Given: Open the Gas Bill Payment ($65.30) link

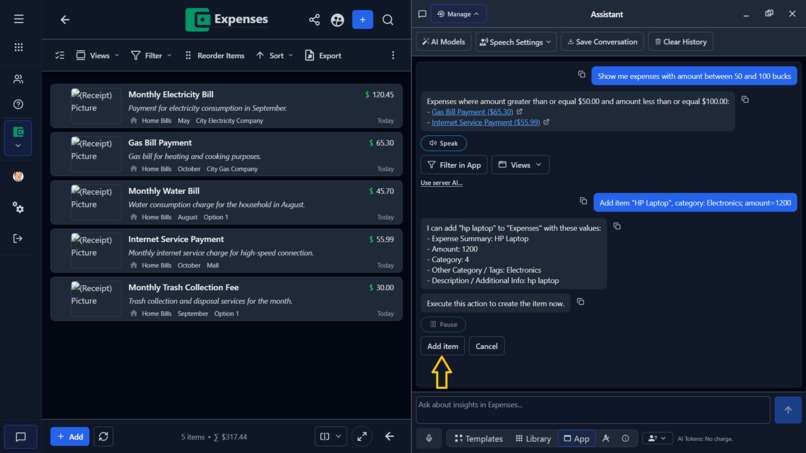Looking at the screenshot, I should (472, 112).
